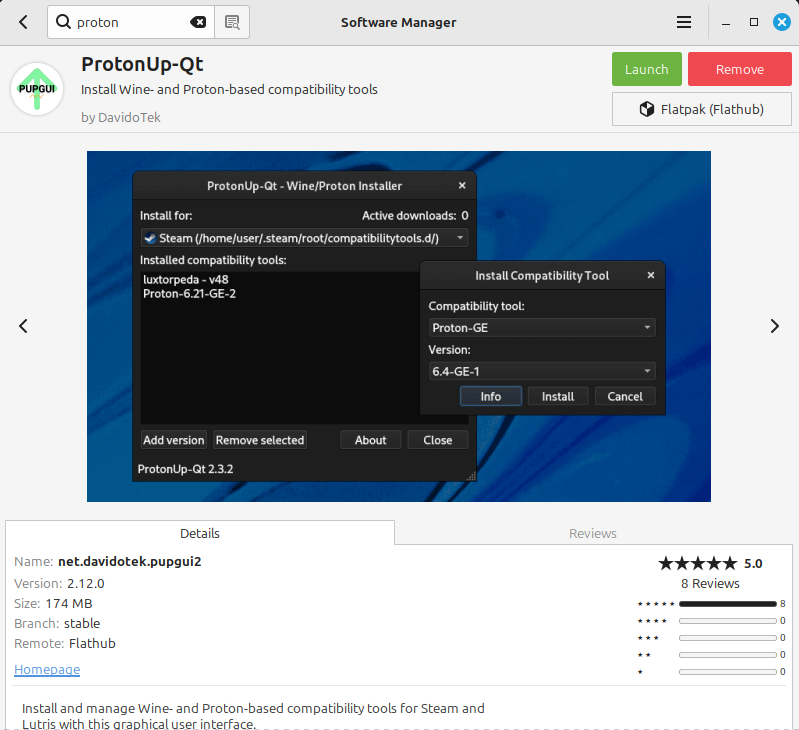This screenshot has width=799, height=730.
Task: Minimize the Software Manager window
Action: (x=726, y=23)
